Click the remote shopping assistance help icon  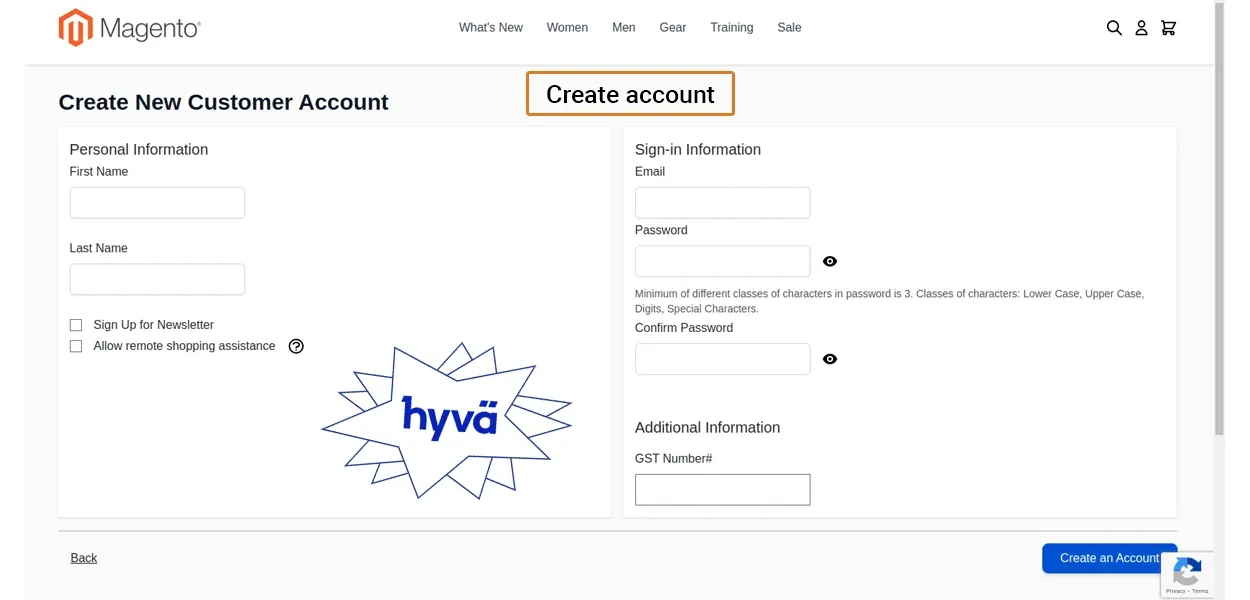(296, 346)
